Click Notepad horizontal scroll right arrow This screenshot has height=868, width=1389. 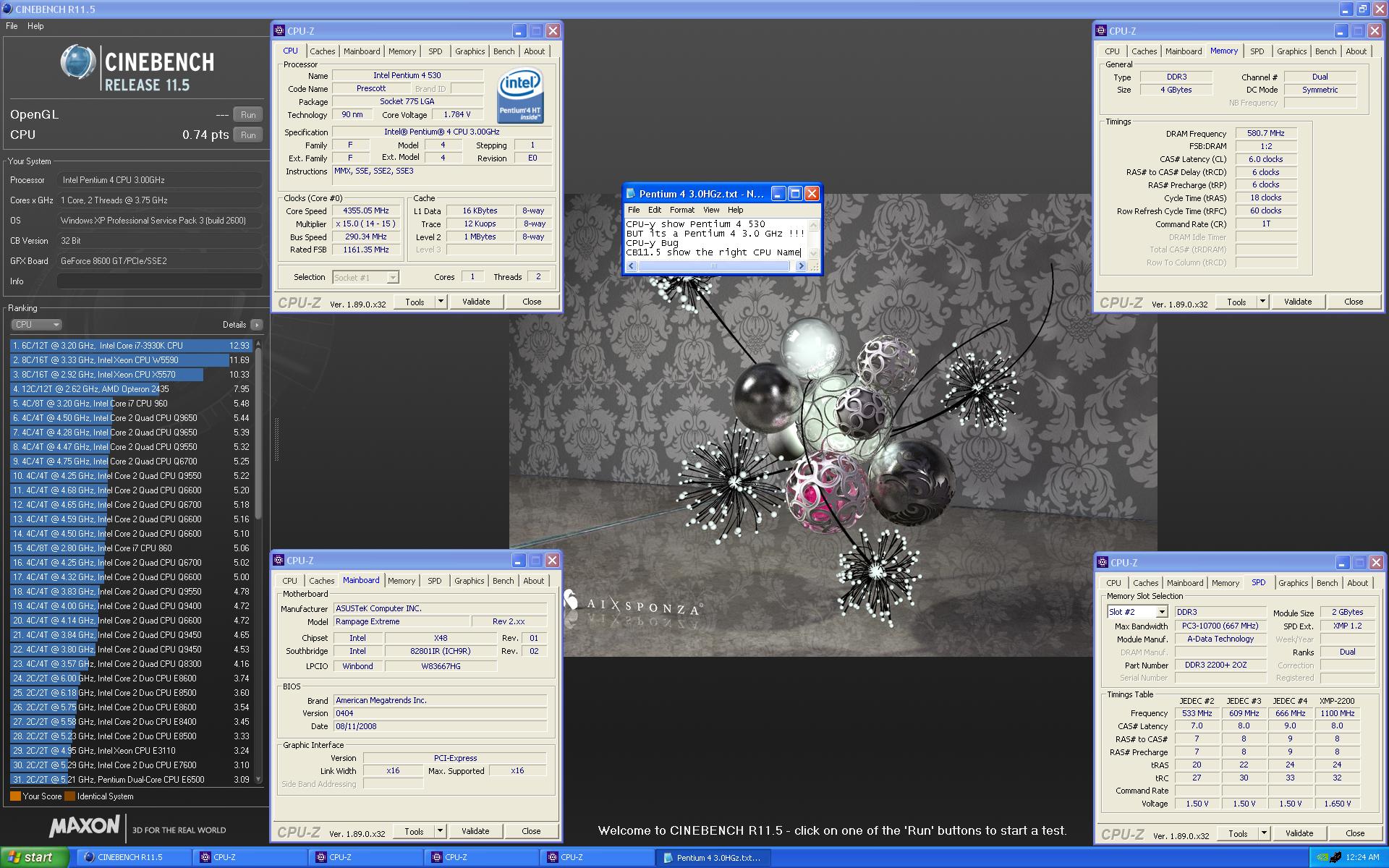(800, 266)
